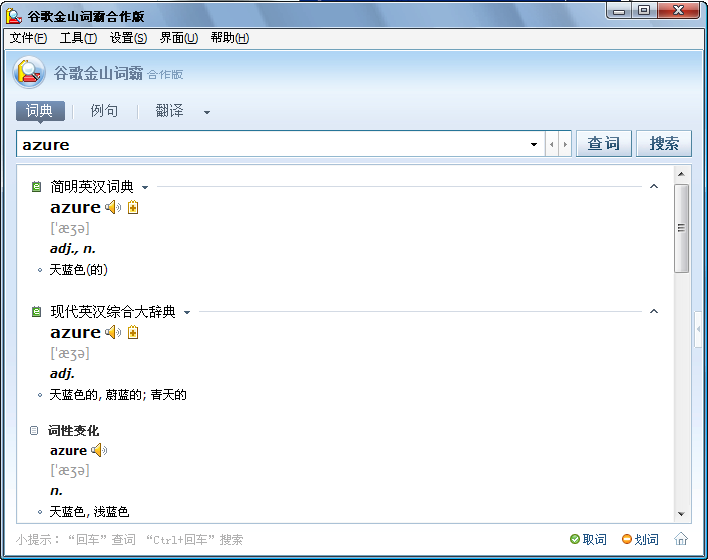Open the 帮助(H) menu

(230, 38)
